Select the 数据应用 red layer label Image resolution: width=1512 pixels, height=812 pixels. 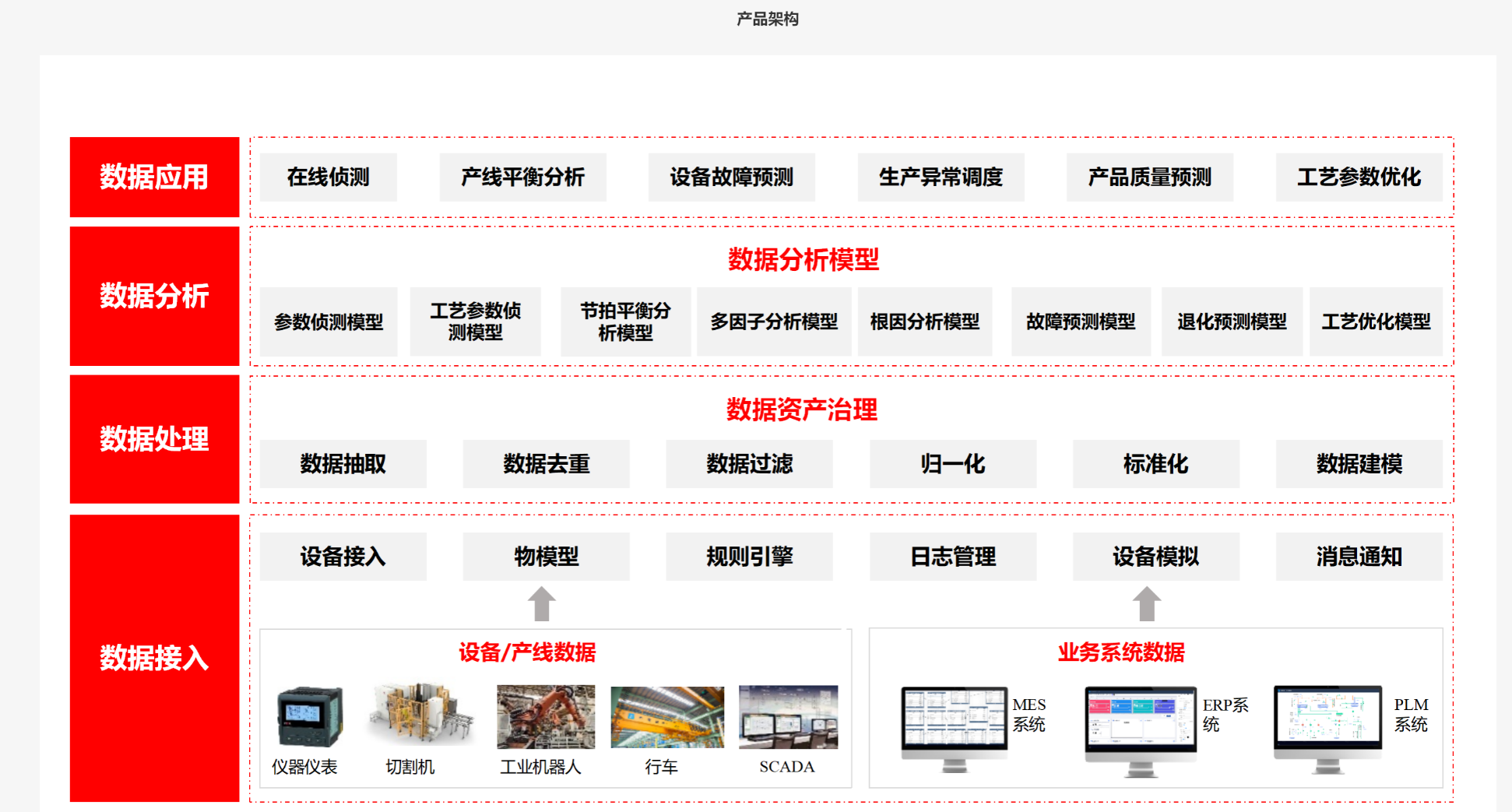point(154,178)
